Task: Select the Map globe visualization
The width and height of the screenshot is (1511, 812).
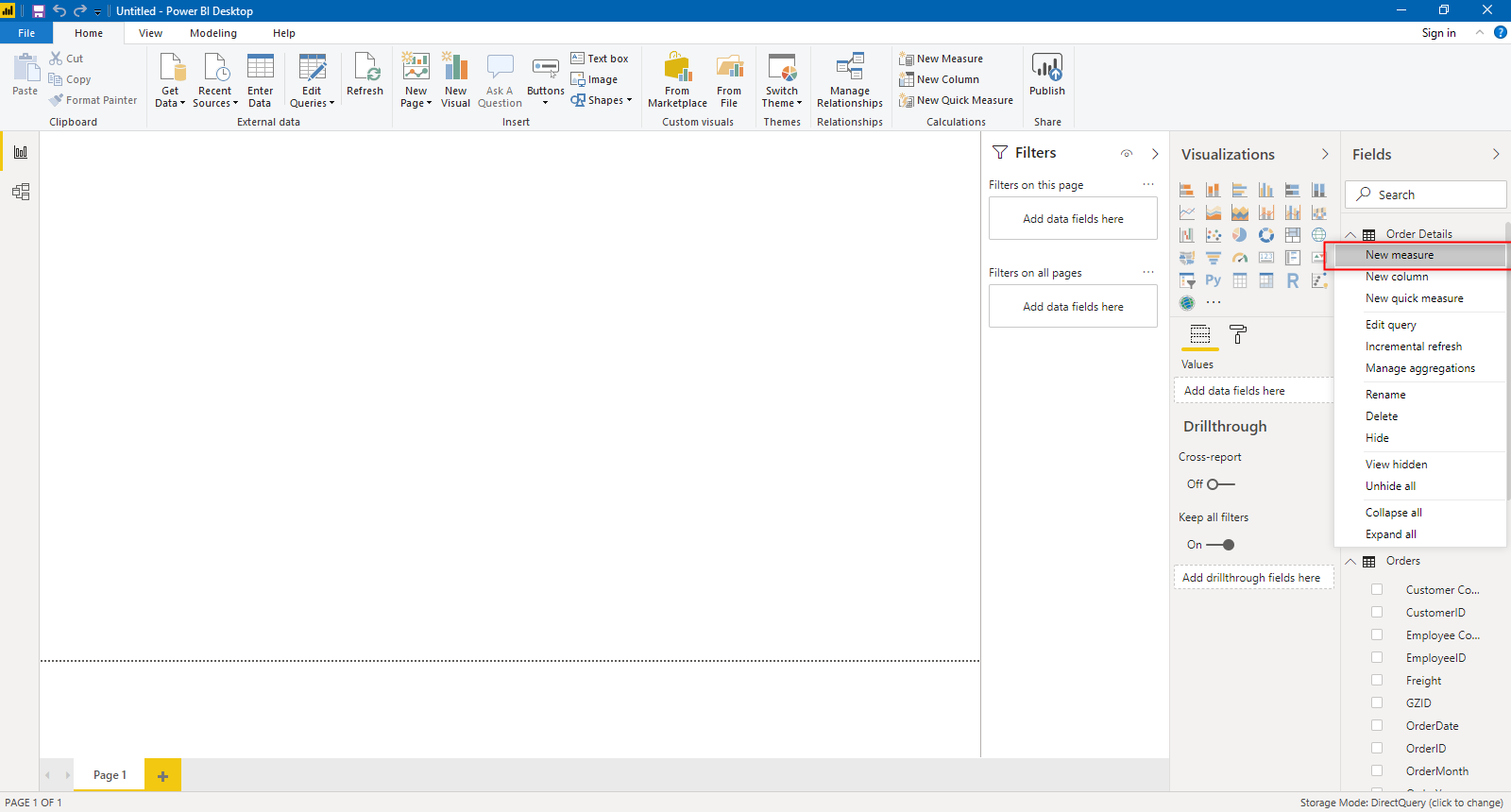Action: click(x=1319, y=235)
